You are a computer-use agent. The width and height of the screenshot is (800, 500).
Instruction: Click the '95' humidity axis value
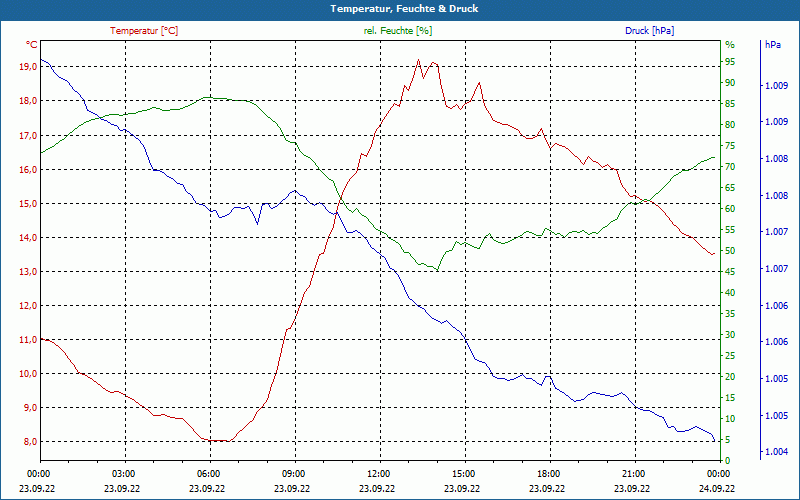[730, 62]
